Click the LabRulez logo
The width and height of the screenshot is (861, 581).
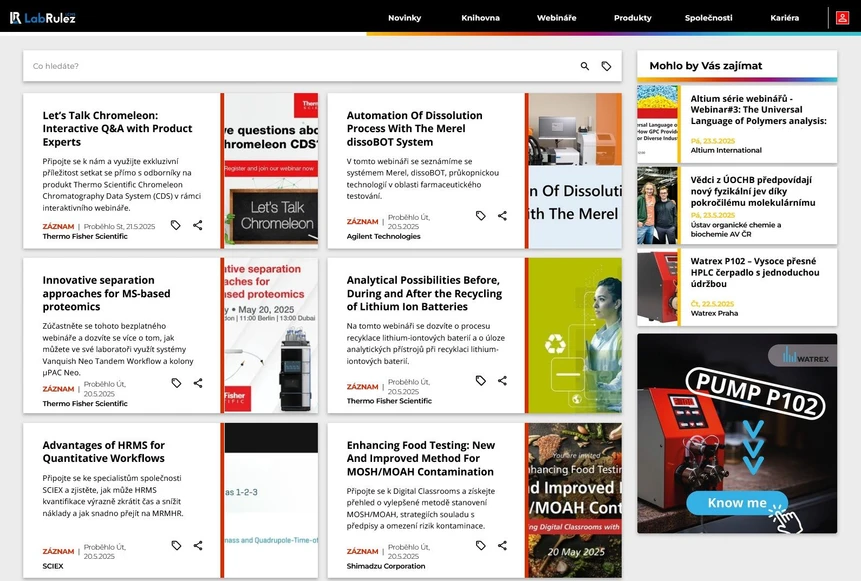tap(42, 18)
